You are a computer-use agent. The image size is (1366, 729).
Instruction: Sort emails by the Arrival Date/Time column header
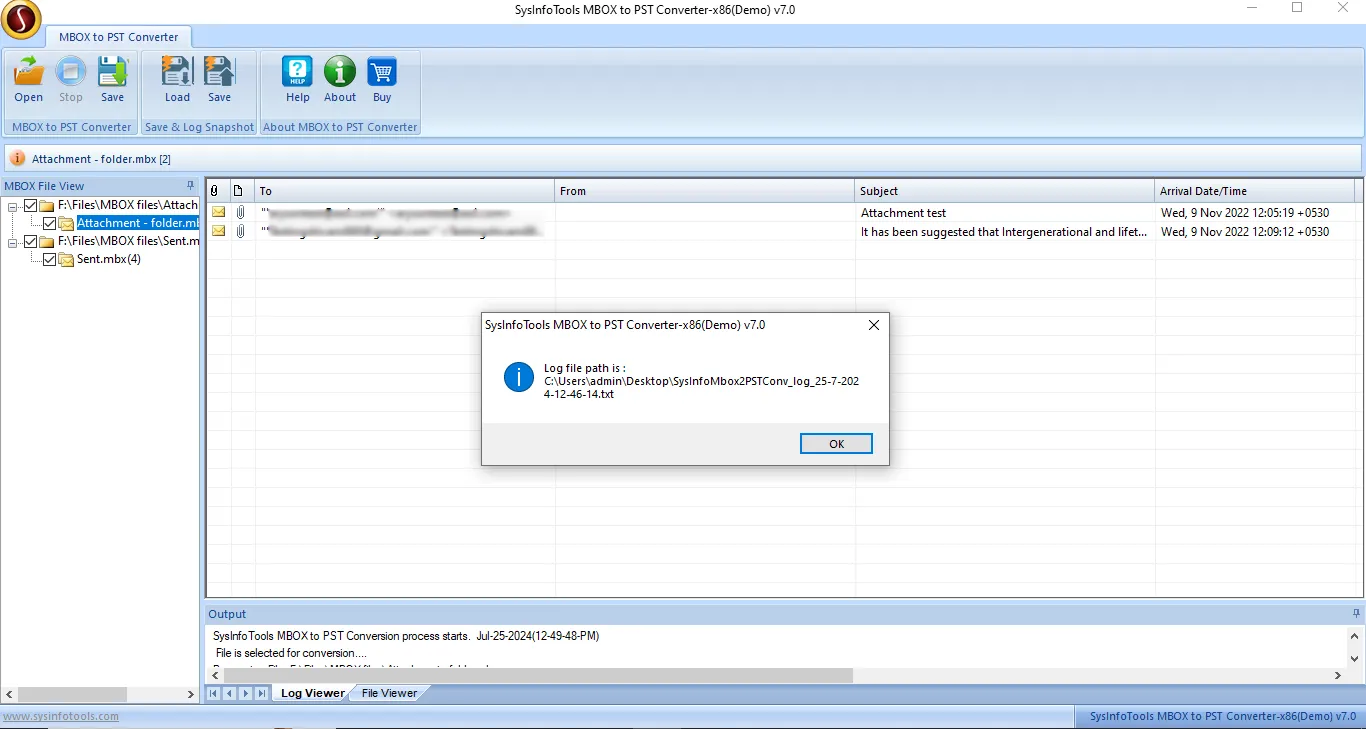click(1255, 191)
